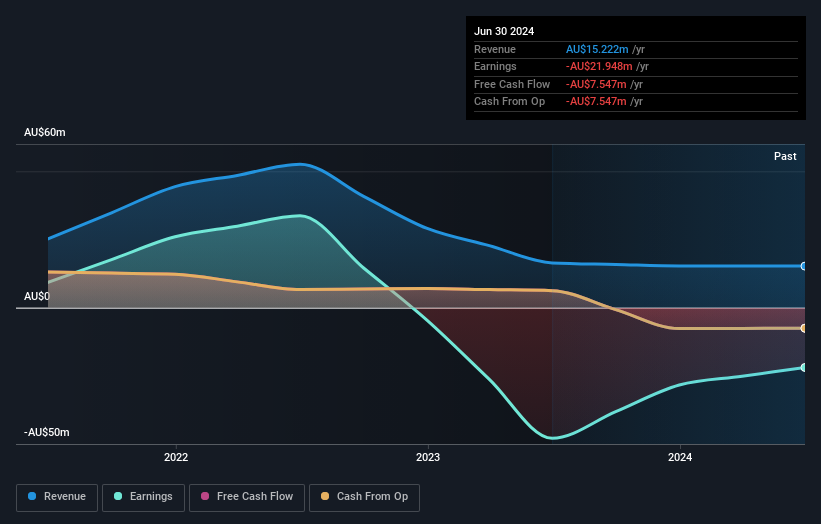Select the 2023 x-axis label
The height and width of the screenshot is (524, 821).
click(428, 457)
